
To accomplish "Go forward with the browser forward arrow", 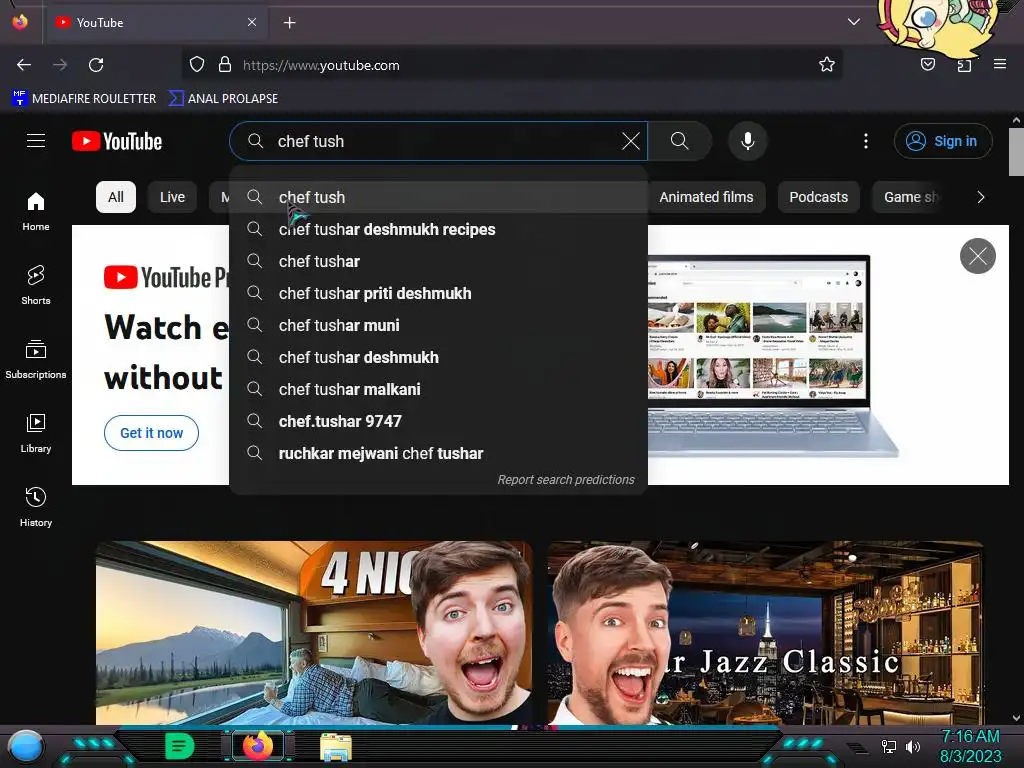I will coord(60,65).
